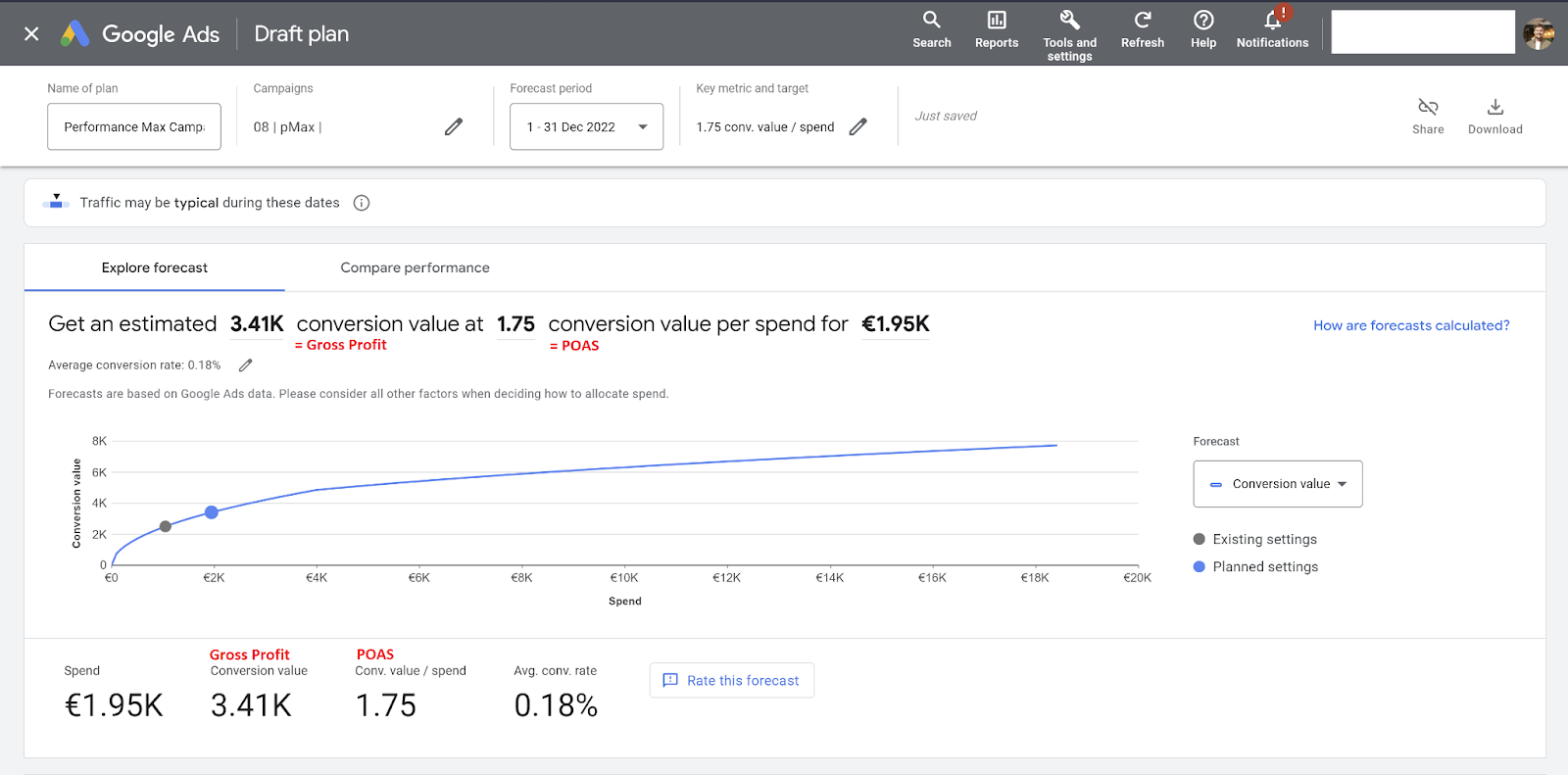Open Conversion value forecast dropdown

tap(1277, 484)
